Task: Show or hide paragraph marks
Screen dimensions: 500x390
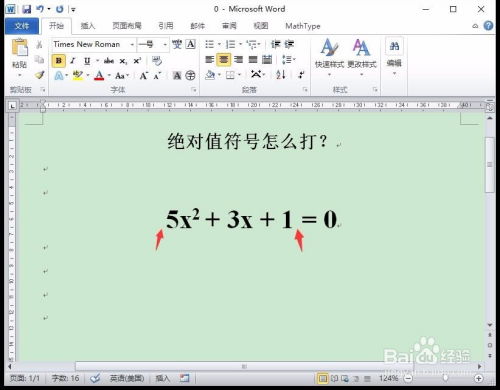Action: click(x=301, y=75)
